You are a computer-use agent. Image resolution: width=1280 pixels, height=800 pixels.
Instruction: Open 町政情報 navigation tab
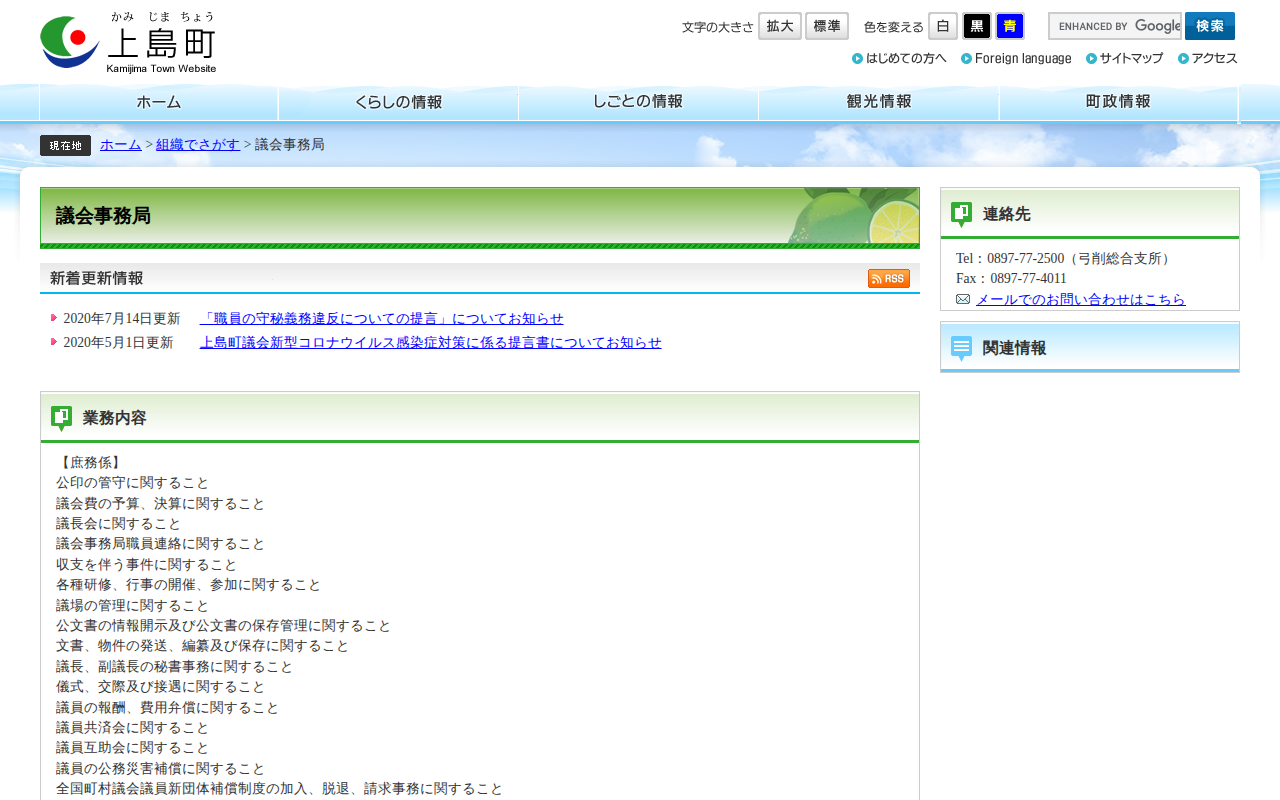tap(1119, 103)
